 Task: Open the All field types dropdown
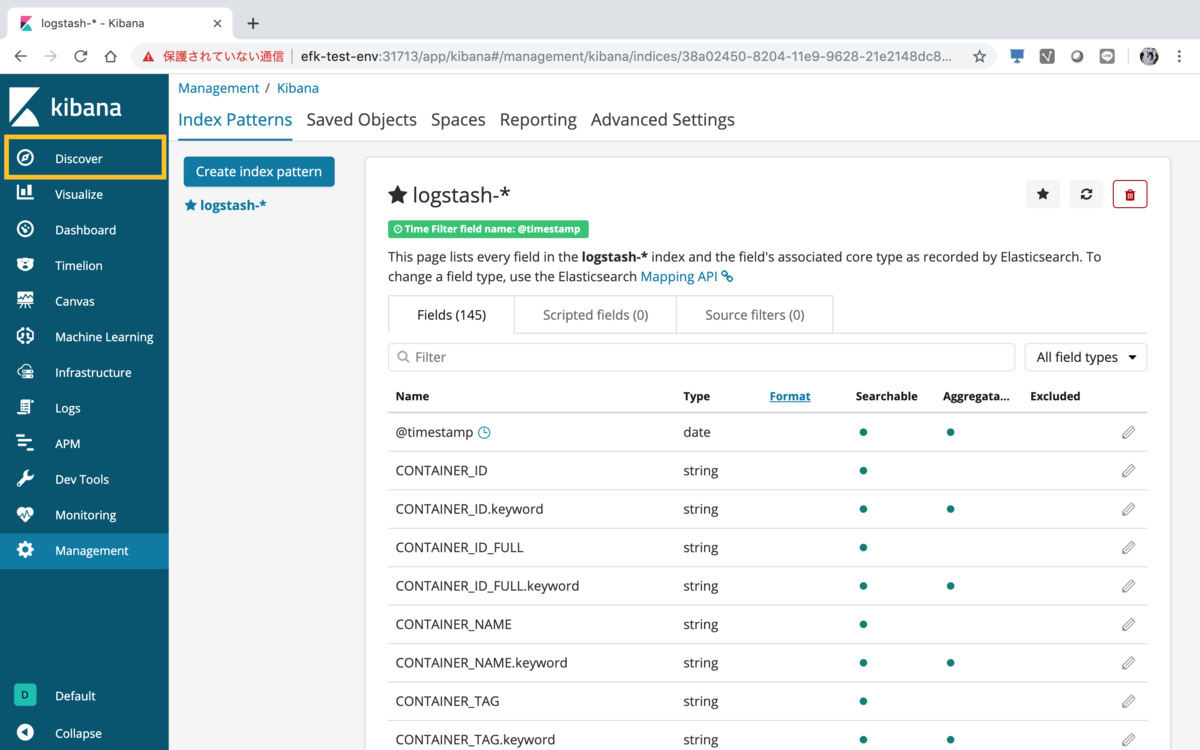[x=1086, y=357]
